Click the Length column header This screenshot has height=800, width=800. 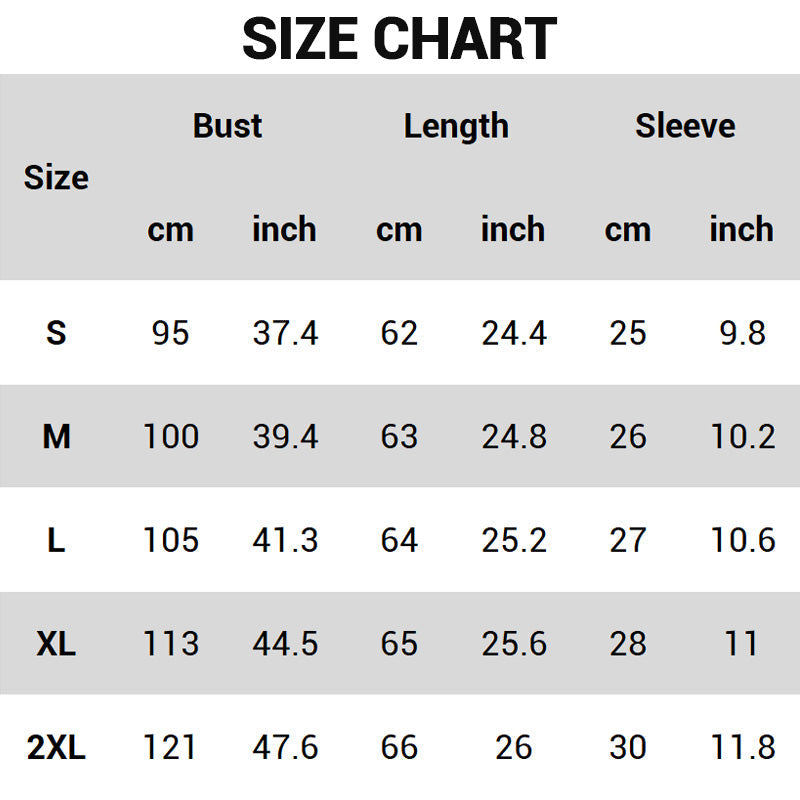[x=456, y=126]
